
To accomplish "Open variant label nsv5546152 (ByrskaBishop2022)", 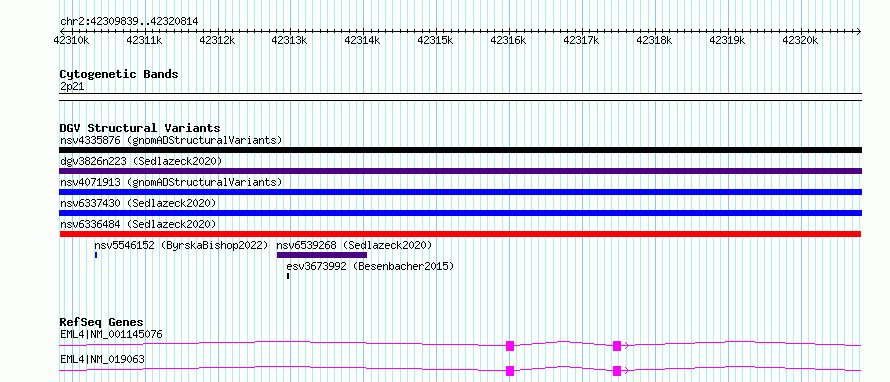I will coord(181,245).
